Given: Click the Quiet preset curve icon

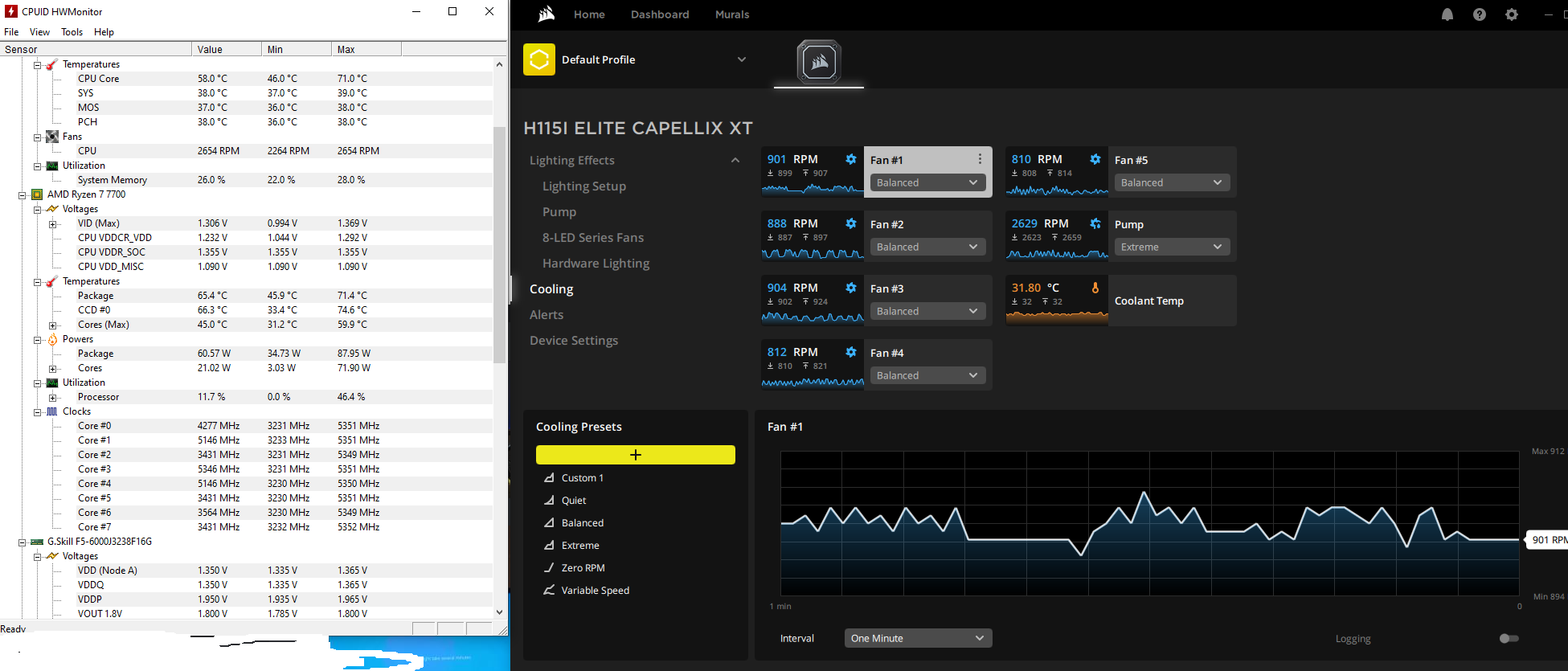Looking at the screenshot, I should pos(550,500).
